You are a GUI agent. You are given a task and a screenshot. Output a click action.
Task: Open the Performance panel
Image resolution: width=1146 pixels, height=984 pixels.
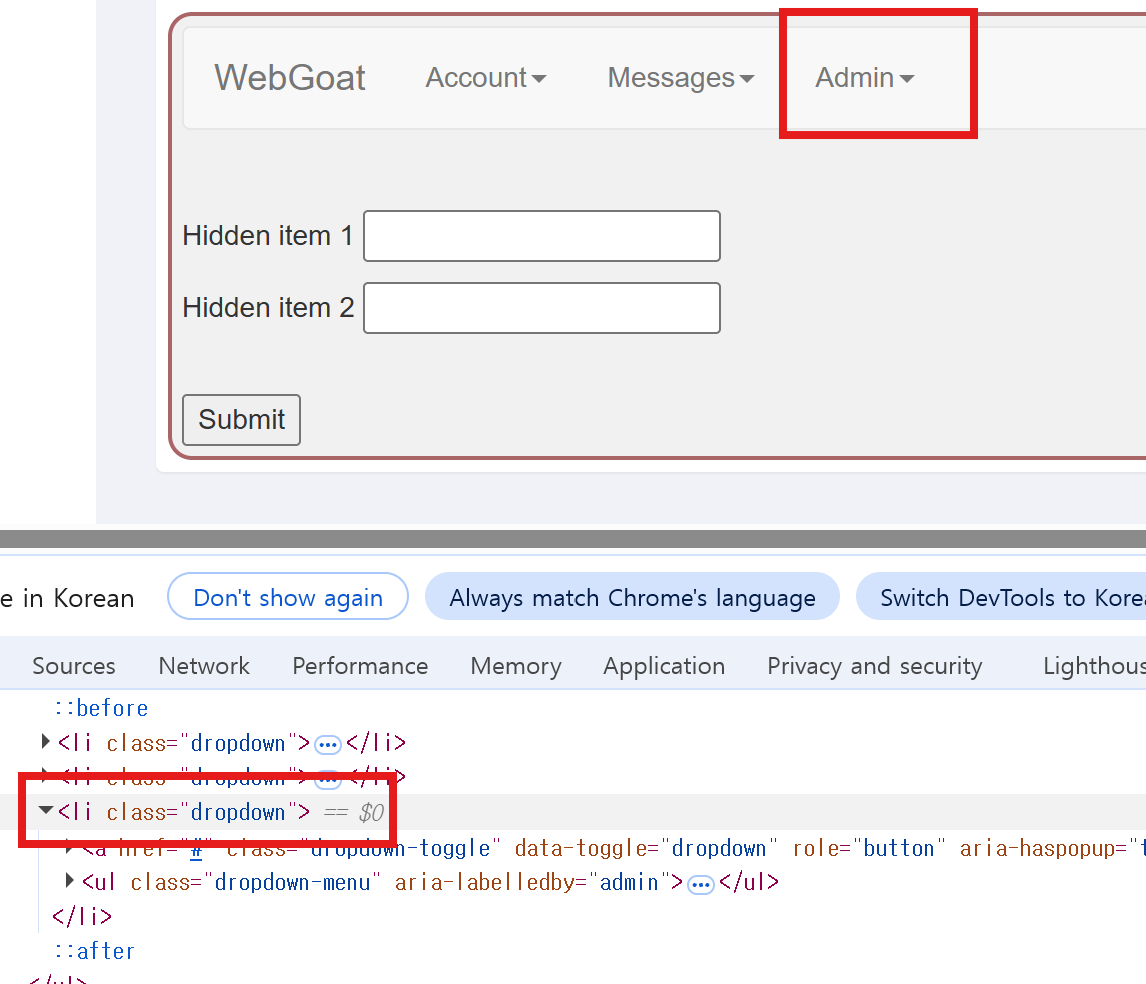coord(359,665)
